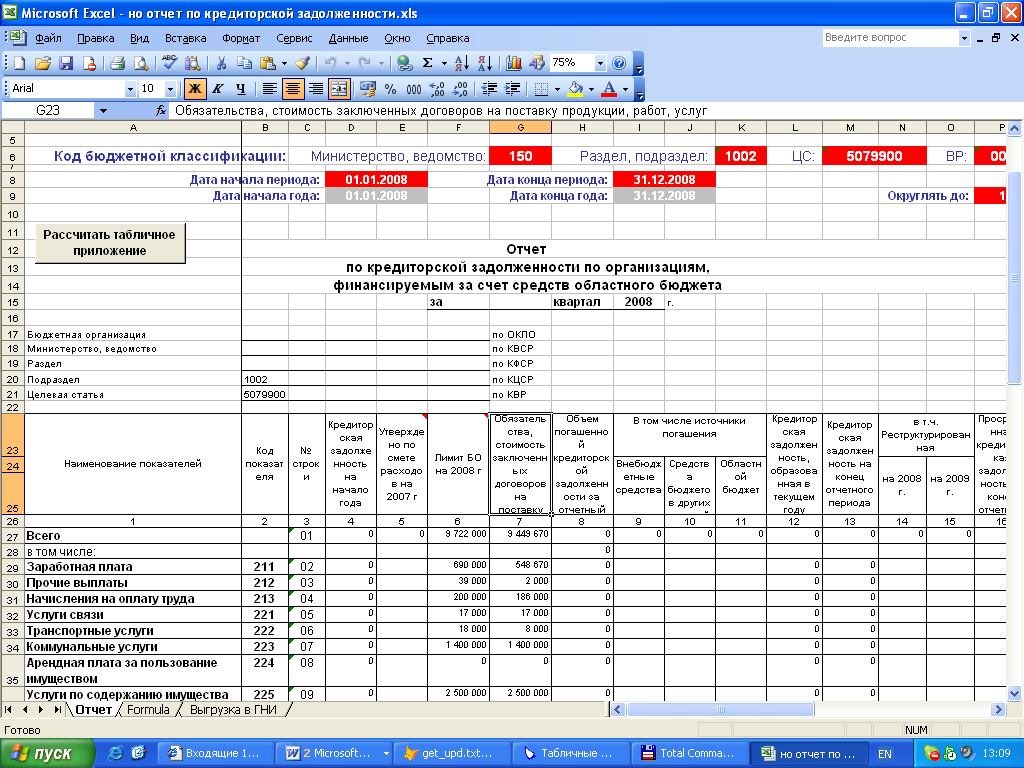Open the font color palette arrow

tap(625, 89)
